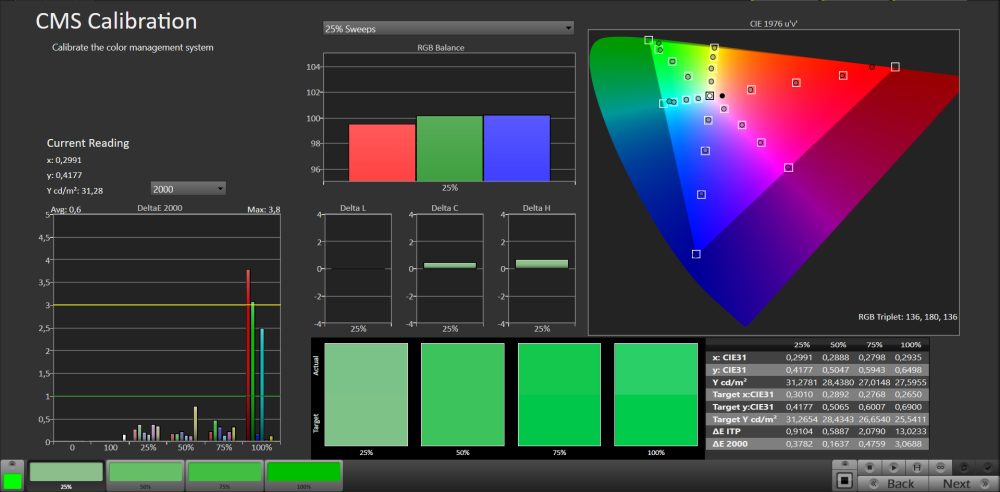Click the 25% Actual/Target comparison swatch

[366, 394]
